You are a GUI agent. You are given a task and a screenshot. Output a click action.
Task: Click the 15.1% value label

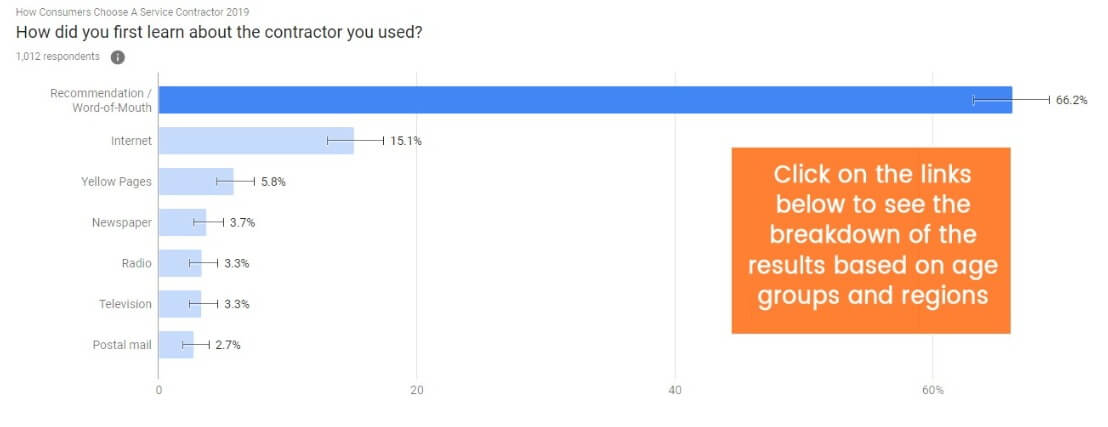pos(406,141)
